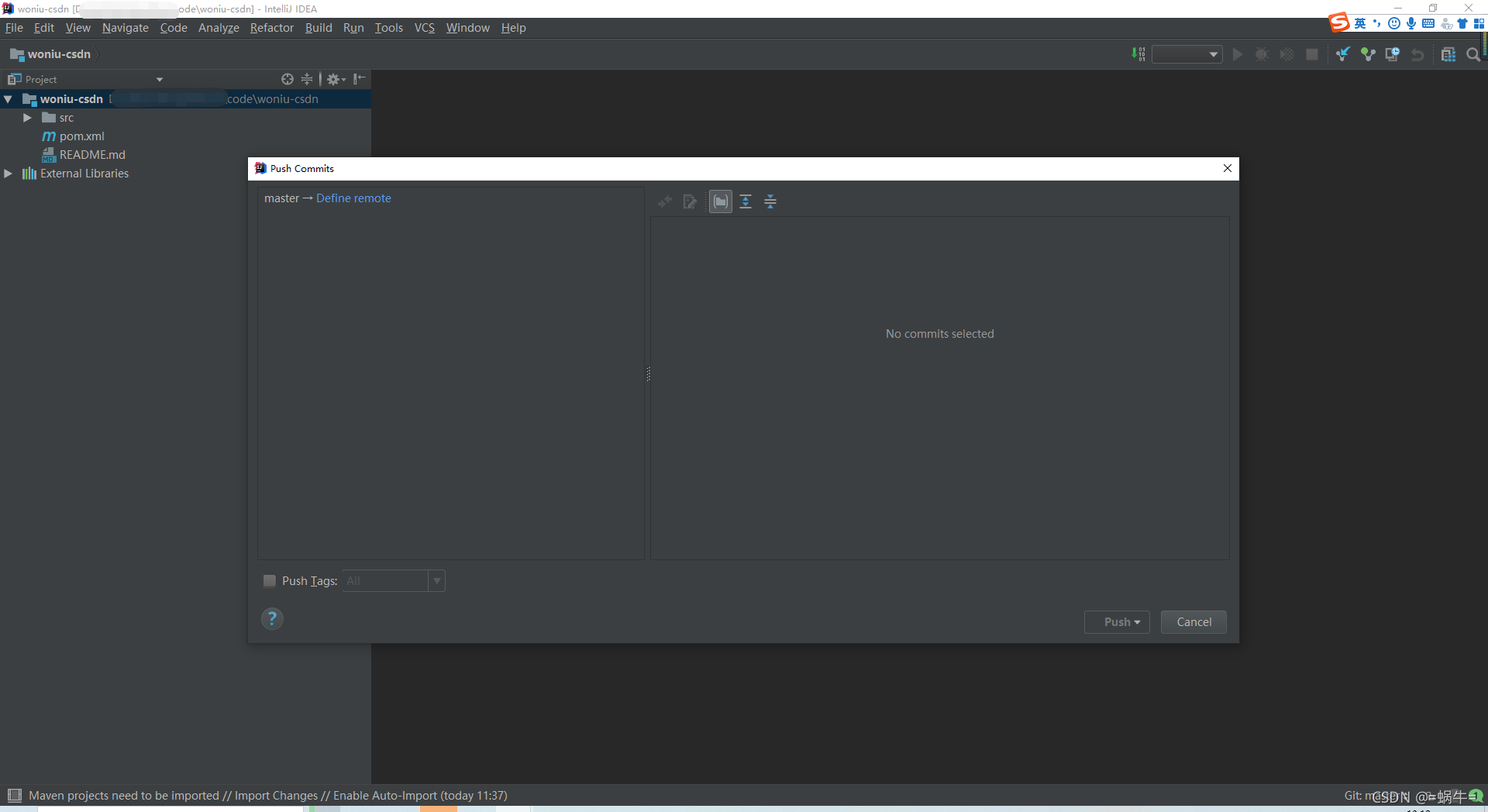Screen dimensions: 1488x812
Task: Click the Sogou input method S logo
Action: click(1339, 23)
